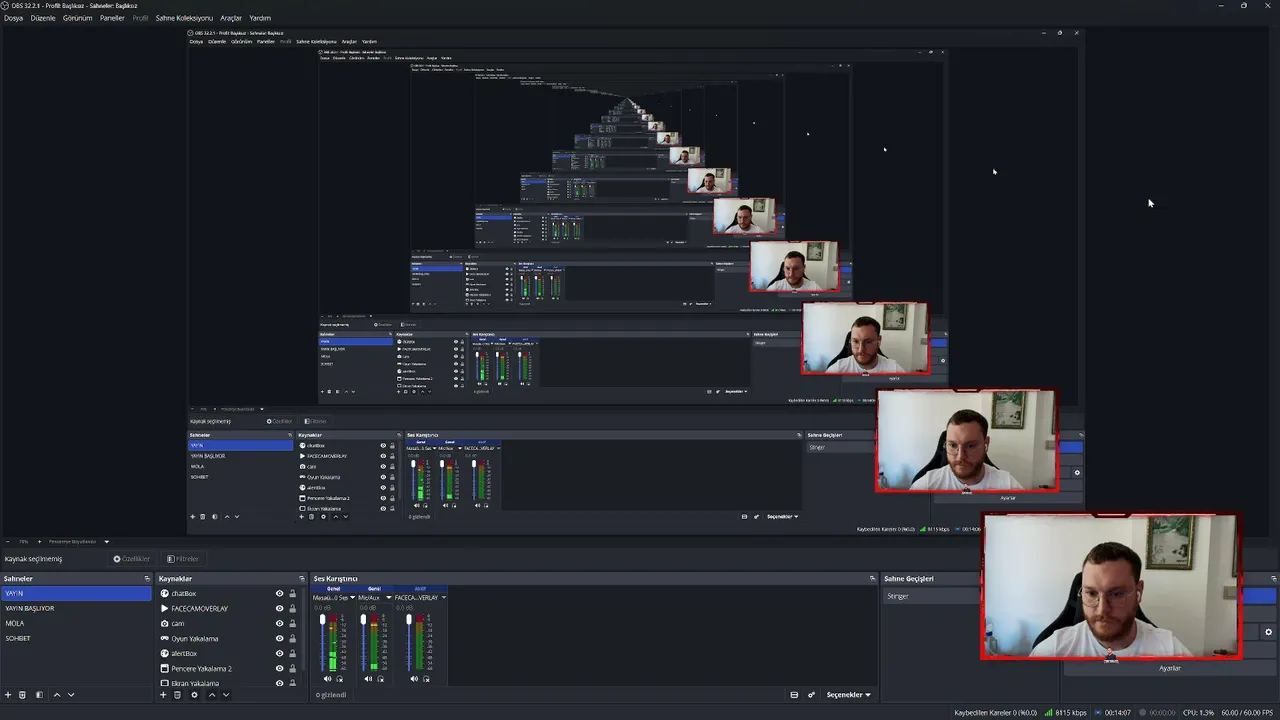Hide the alertBox source
The height and width of the screenshot is (720, 1280).
coord(280,653)
